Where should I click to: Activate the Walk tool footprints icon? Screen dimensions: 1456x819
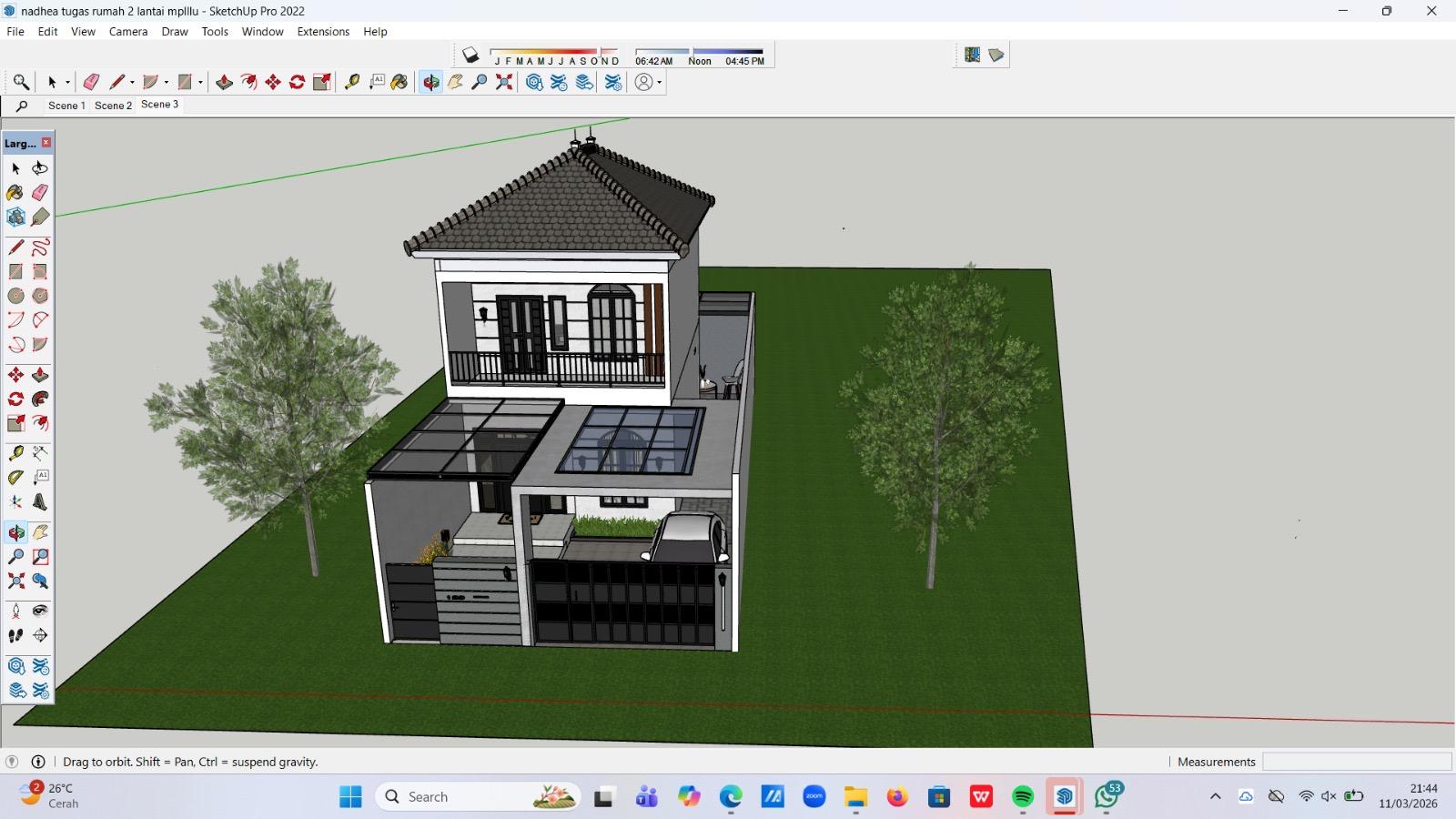coord(15,636)
